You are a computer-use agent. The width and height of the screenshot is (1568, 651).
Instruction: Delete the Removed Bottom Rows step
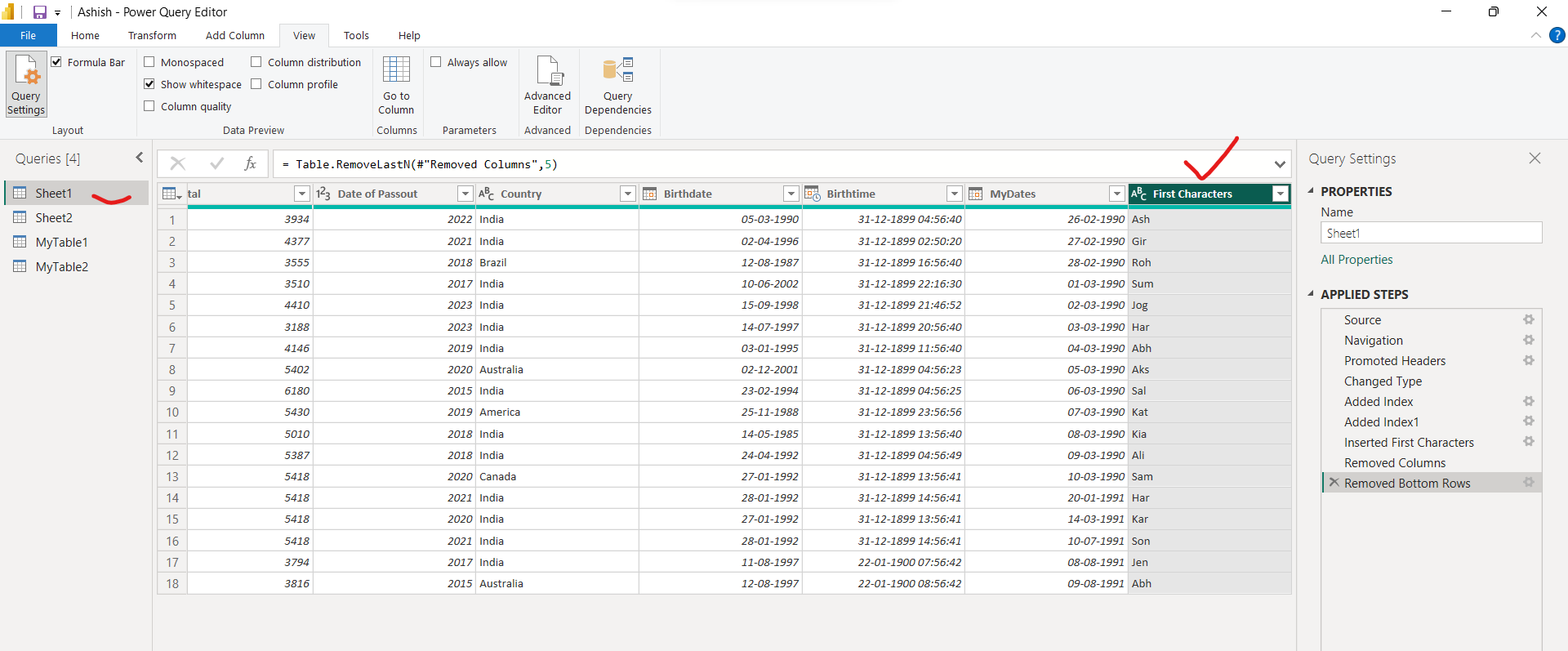pos(1334,483)
